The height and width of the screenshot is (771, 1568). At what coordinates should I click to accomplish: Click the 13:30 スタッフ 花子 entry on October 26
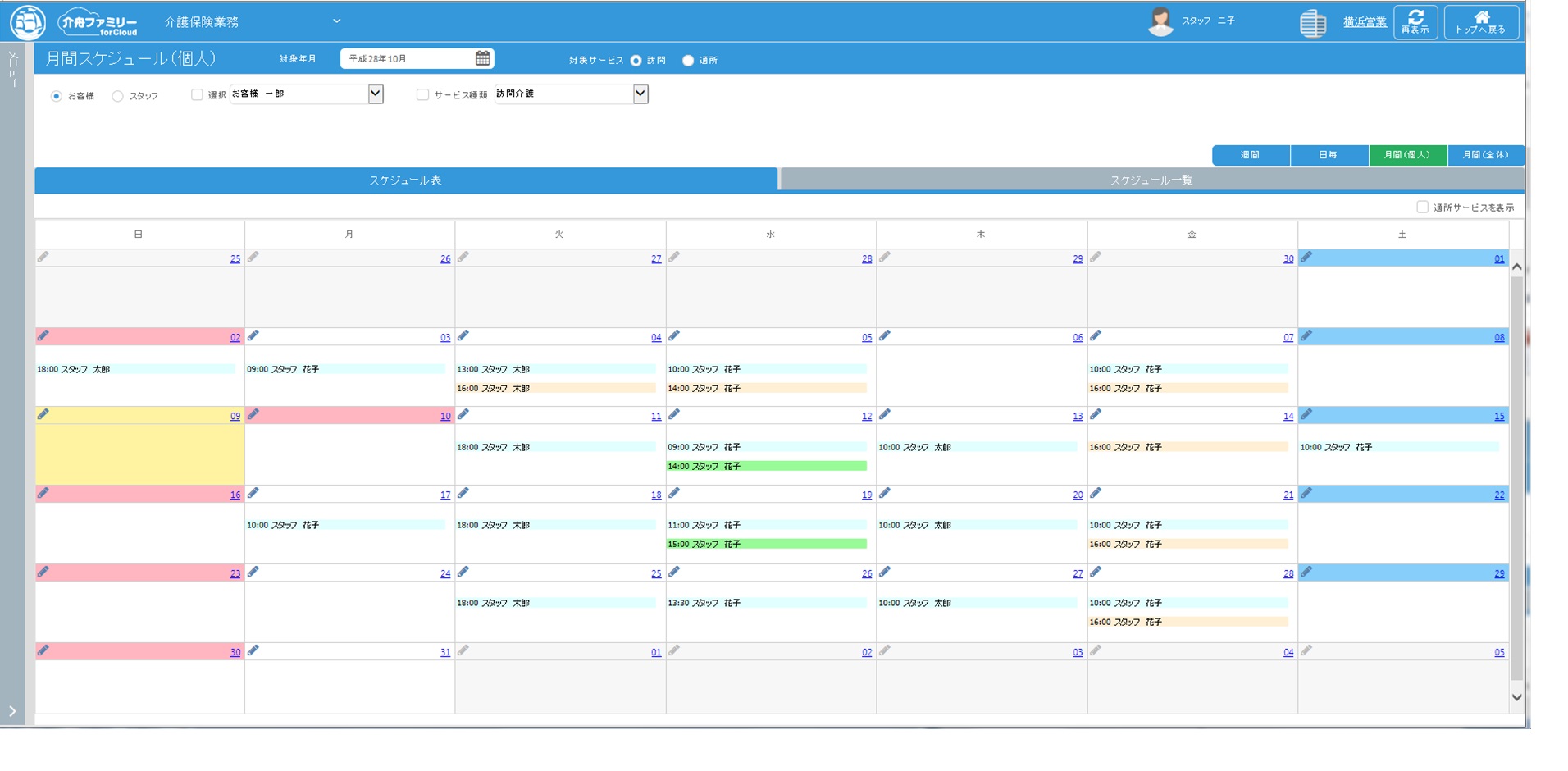767,603
